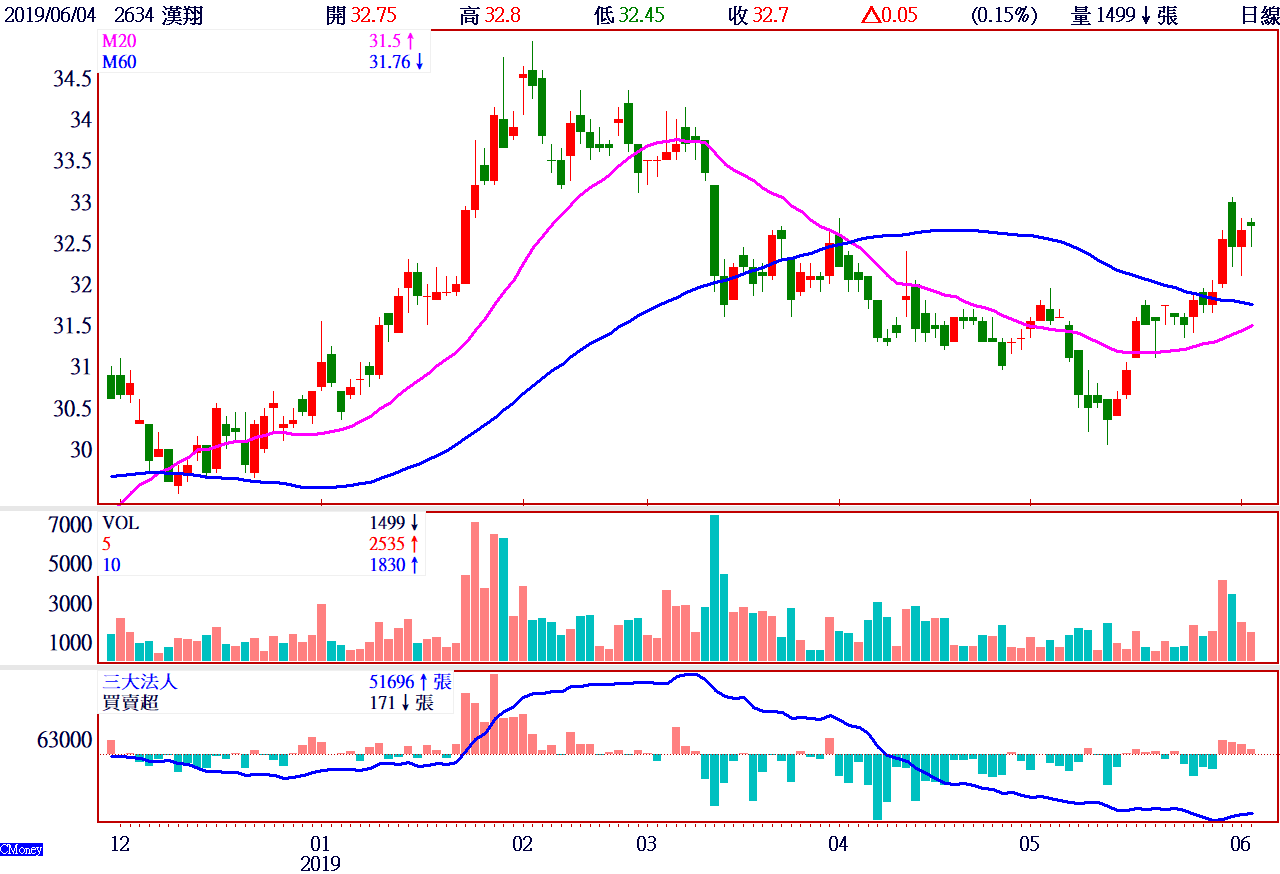1280x874 pixels.
Task: Click the 1000 volume axis label
Action: (x=72, y=643)
